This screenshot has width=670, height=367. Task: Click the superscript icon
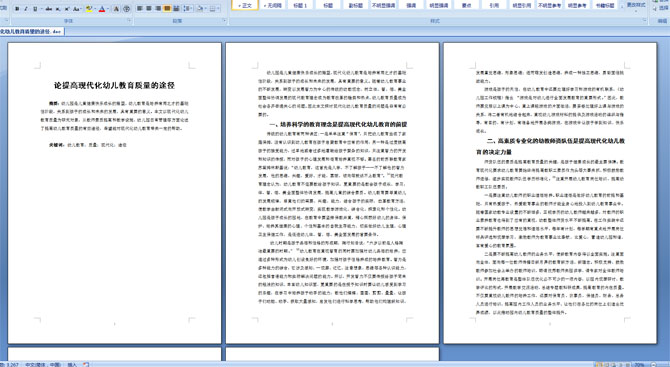(x=67, y=9)
